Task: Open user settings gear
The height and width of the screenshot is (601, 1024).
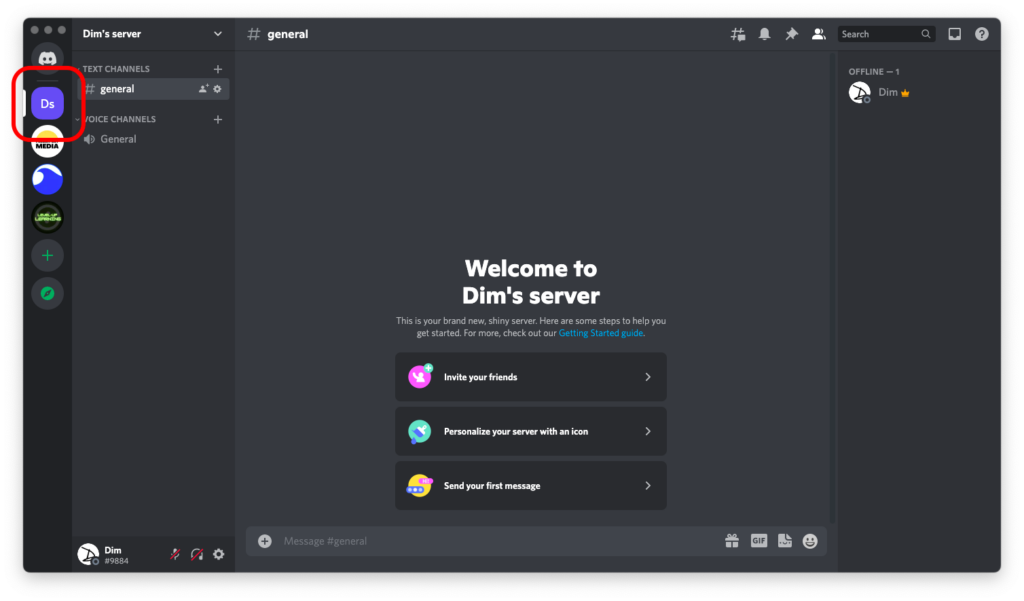Action: pos(219,555)
